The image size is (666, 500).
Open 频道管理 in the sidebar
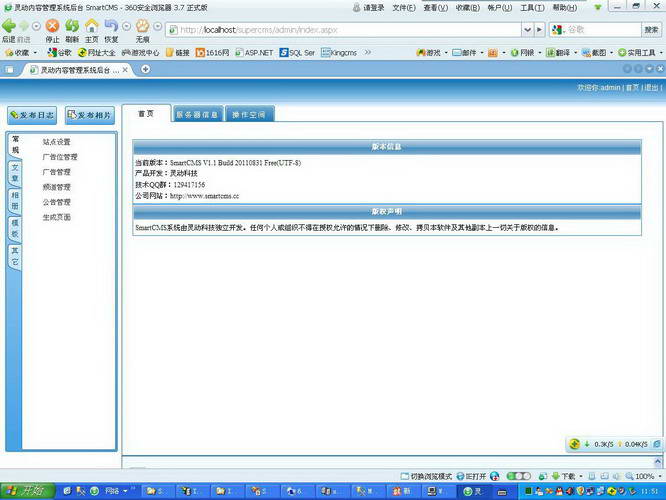(56, 187)
